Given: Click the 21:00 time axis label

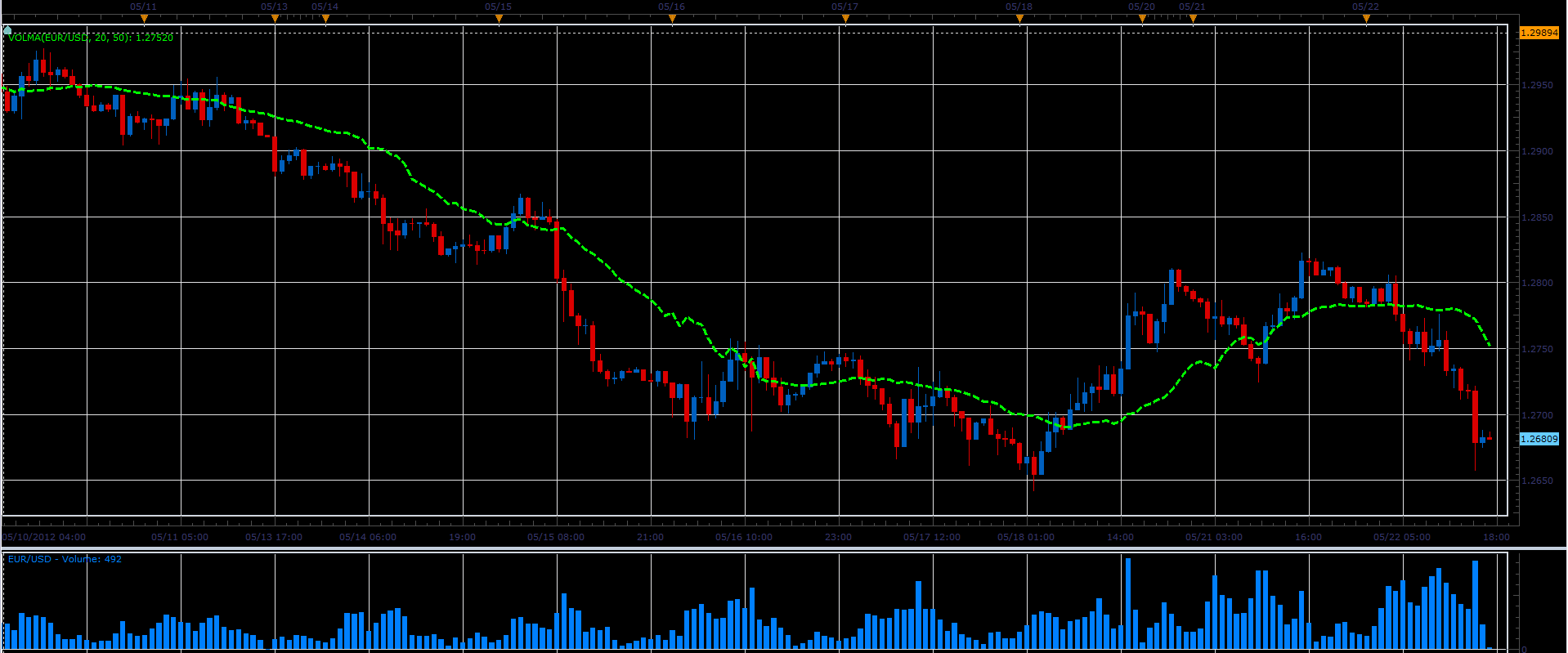Looking at the screenshot, I should pyautogui.click(x=650, y=537).
